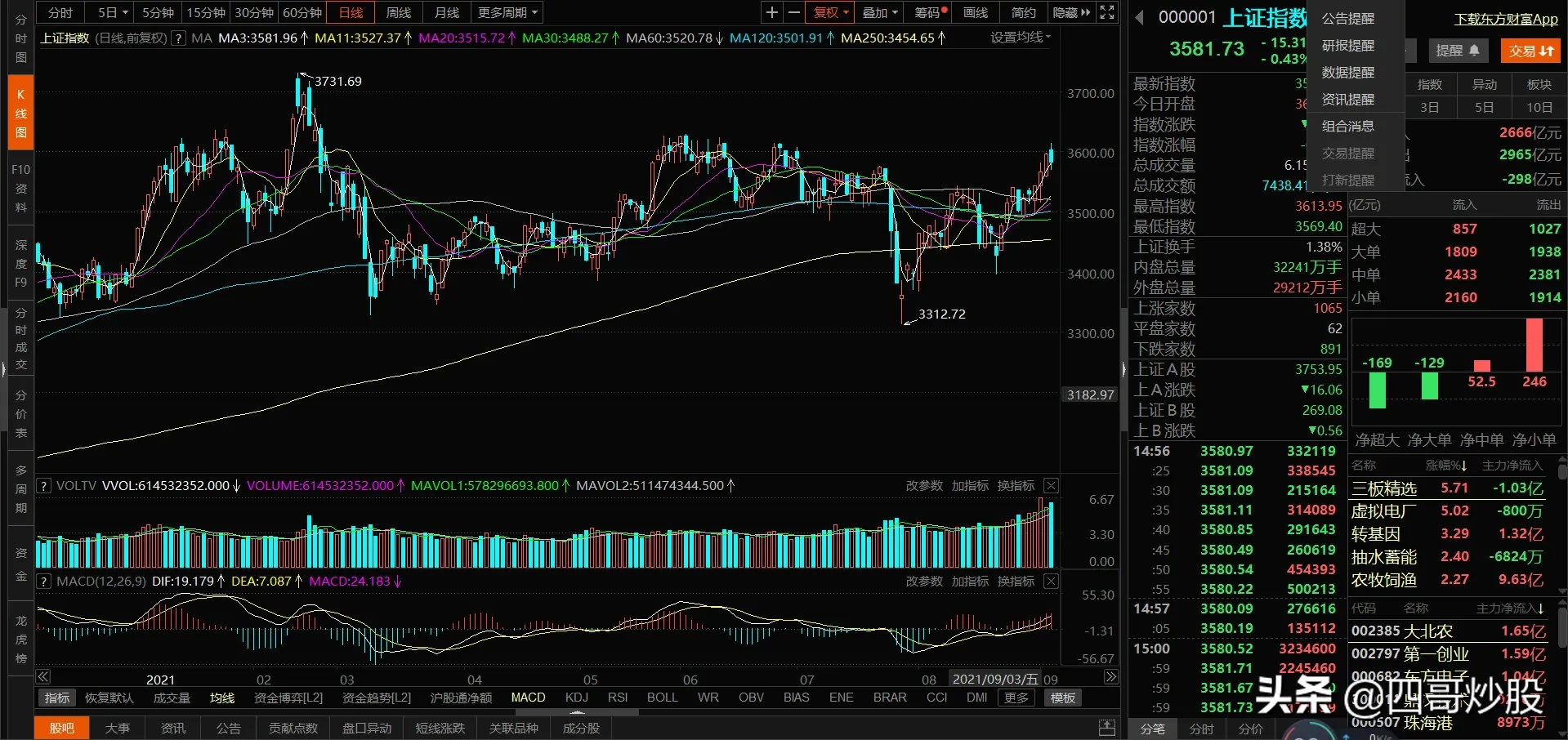The image size is (1568, 740).
Task: Select 公告提醒 from the alert menu
Action: point(1348,18)
